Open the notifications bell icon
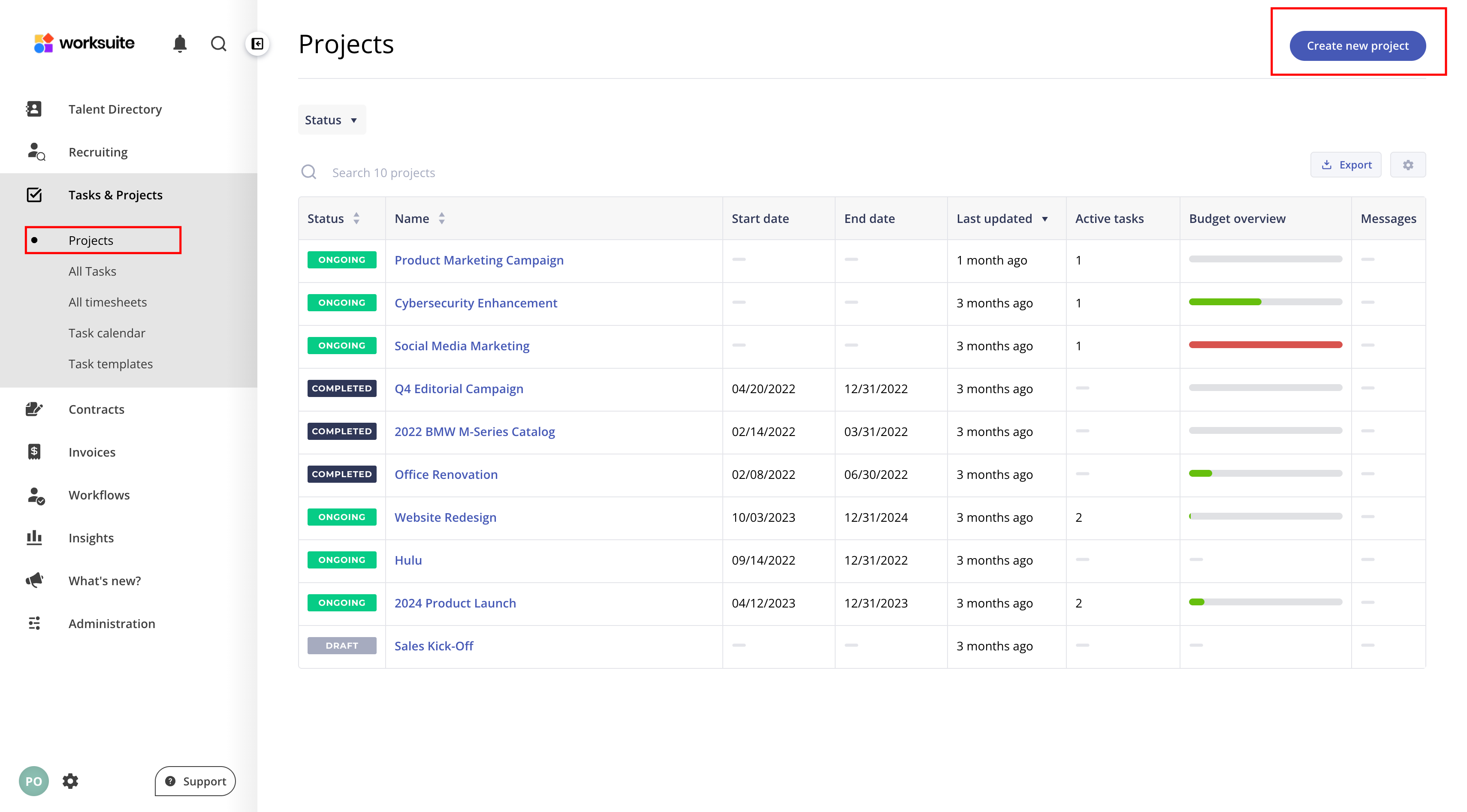 (180, 44)
